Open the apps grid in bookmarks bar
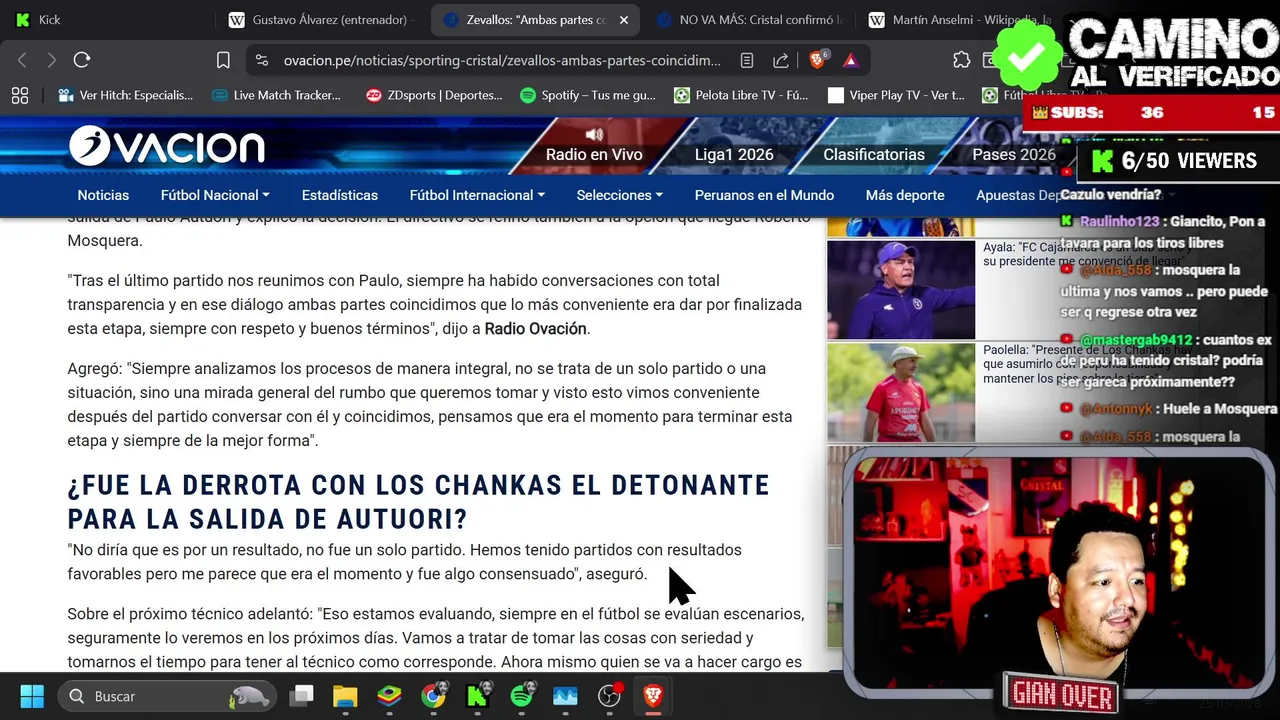1280x720 pixels. (19, 95)
